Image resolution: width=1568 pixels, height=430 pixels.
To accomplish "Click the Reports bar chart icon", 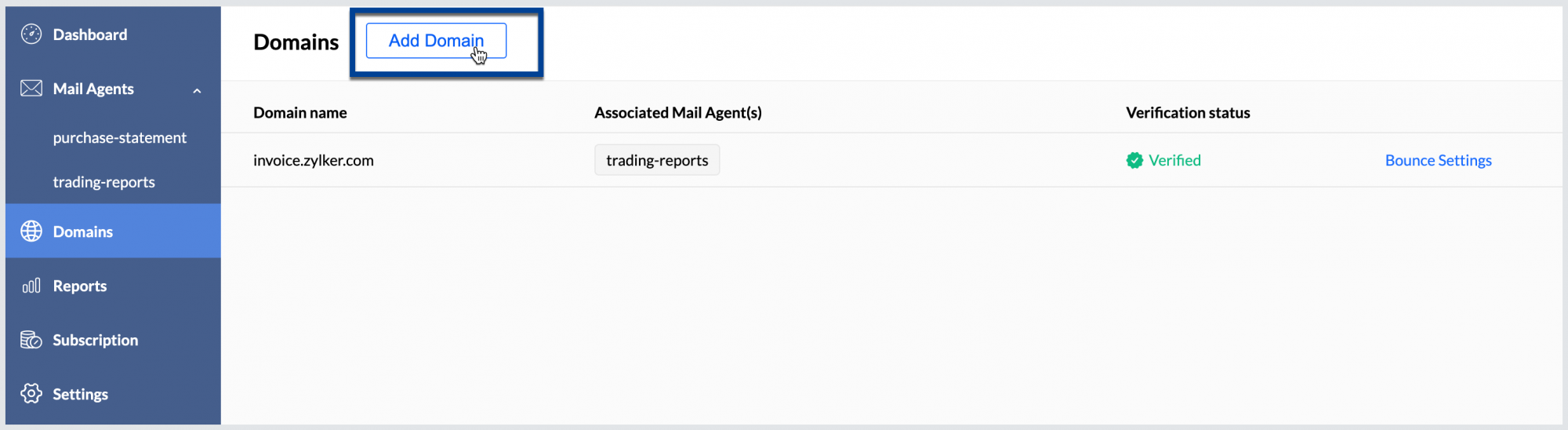I will click(x=31, y=286).
